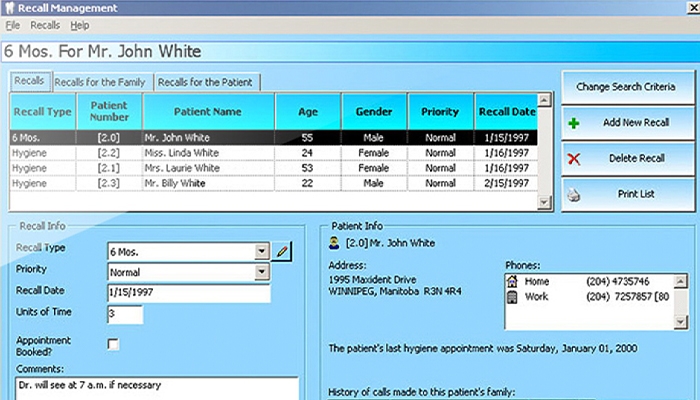Open the Recalls menu
The image size is (700, 400).
tap(45, 25)
